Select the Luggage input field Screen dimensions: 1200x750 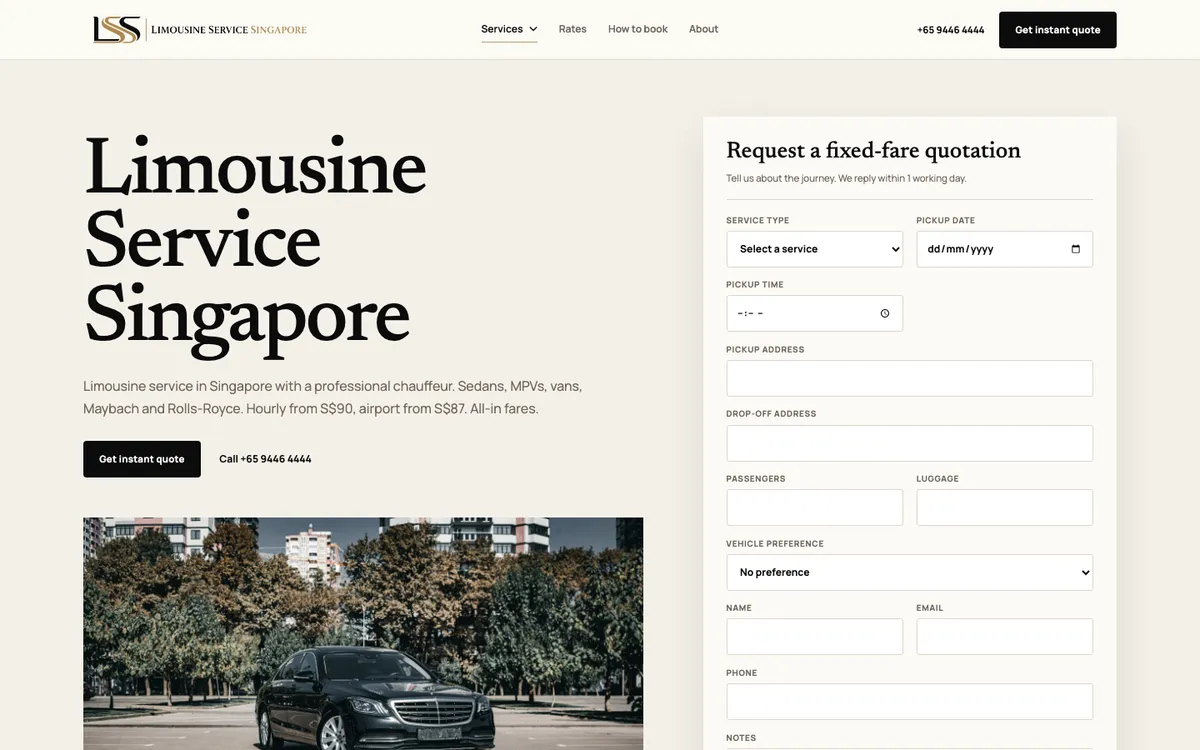[1005, 507]
